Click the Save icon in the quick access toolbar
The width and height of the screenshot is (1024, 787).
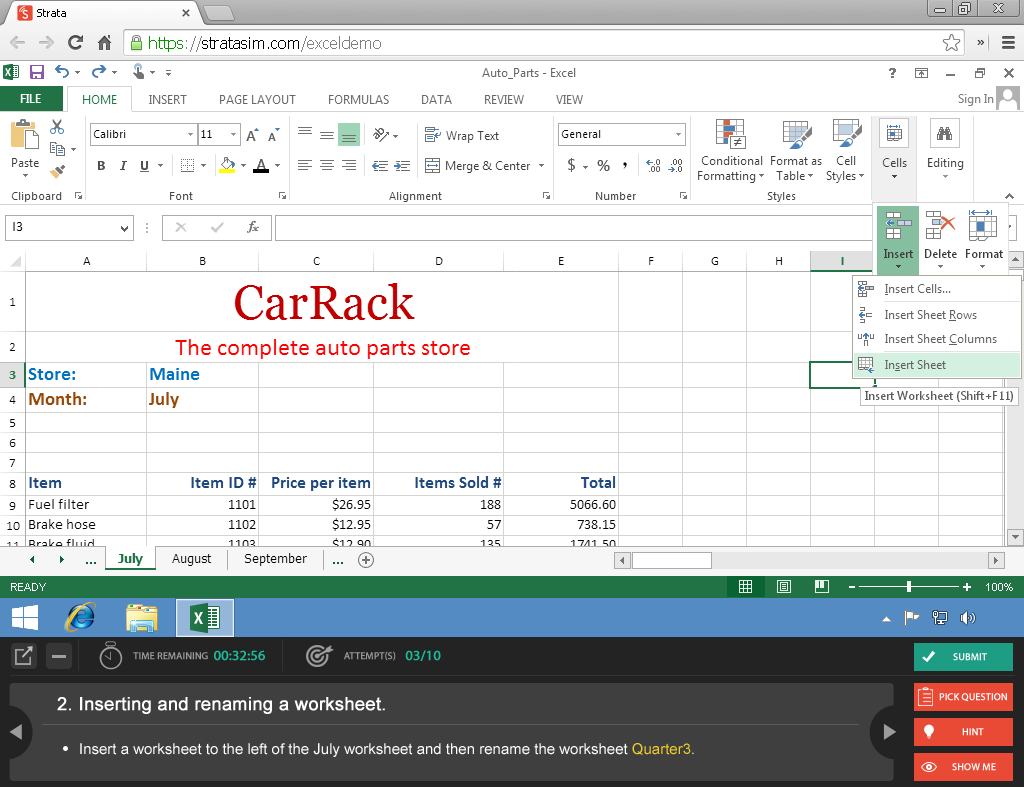pos(37,72)
